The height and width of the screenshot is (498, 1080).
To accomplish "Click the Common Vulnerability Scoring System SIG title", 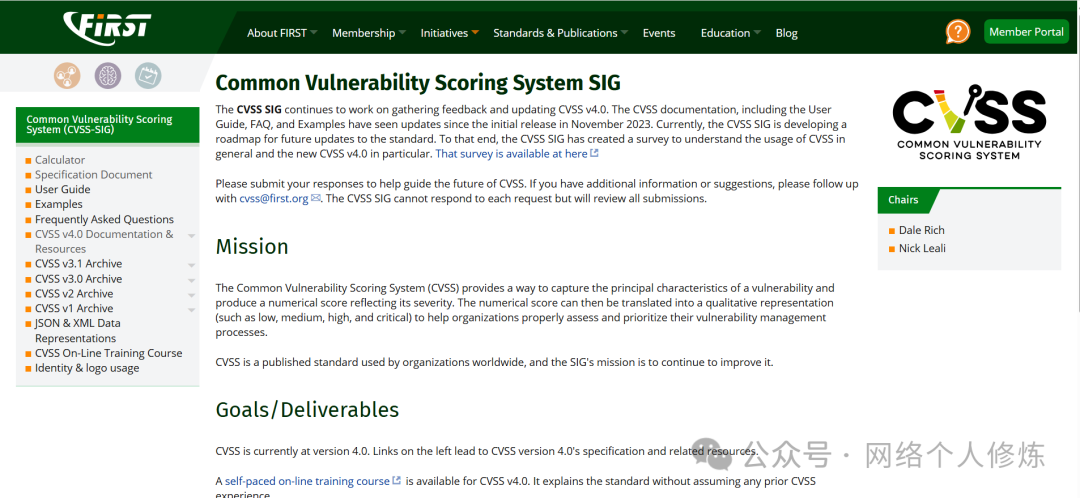I will (418, 83).
